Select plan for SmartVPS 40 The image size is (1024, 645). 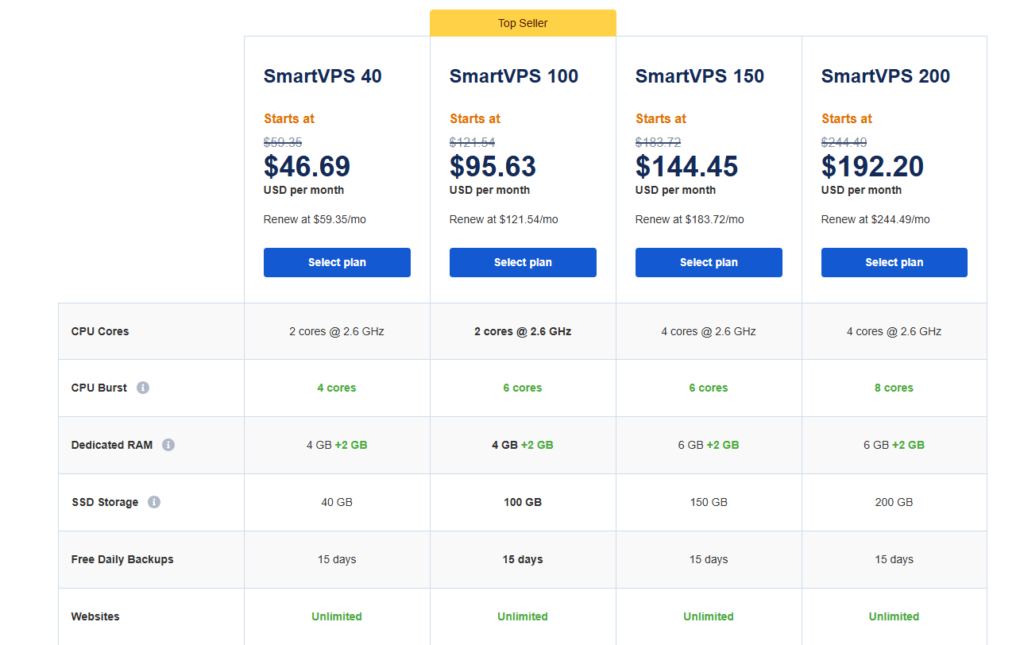click(337, 262)
